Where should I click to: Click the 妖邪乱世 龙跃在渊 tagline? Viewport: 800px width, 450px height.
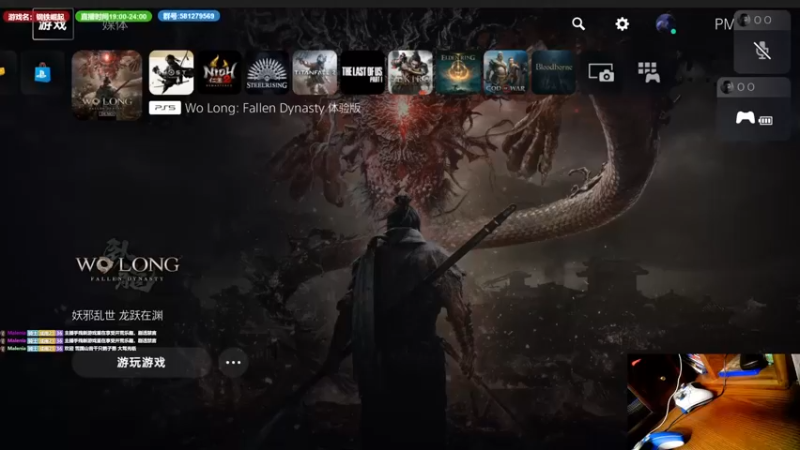[x=117, y=315]
